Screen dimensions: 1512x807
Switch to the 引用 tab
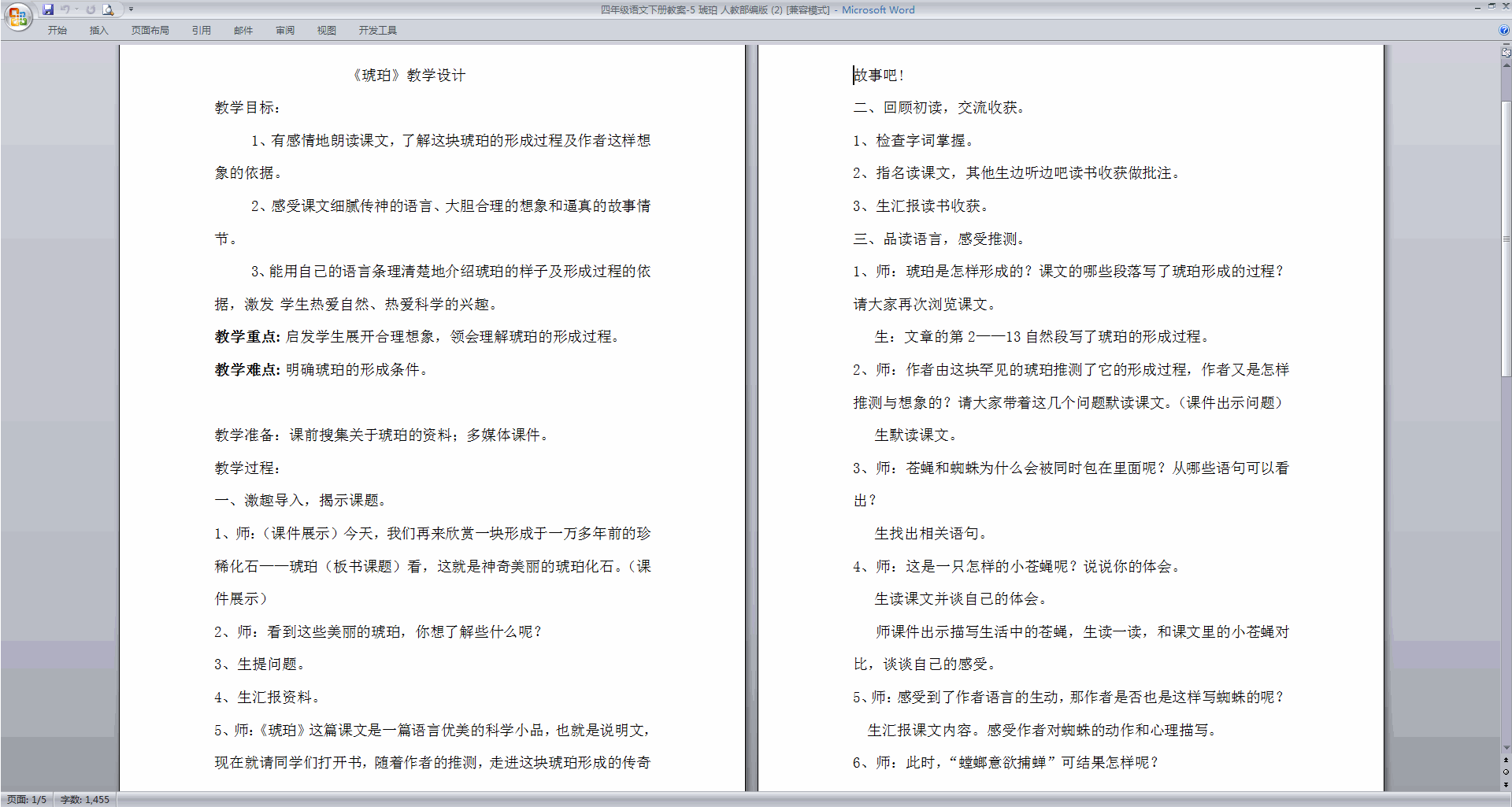point(202,30)
